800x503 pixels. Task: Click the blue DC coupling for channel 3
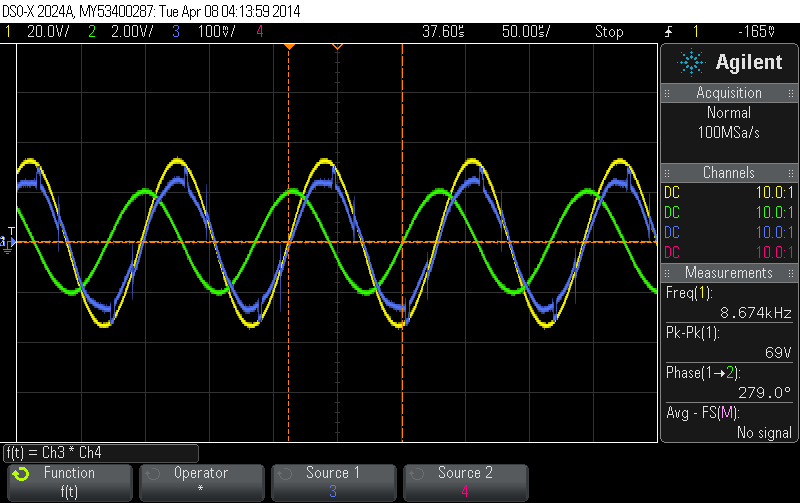click(672, 232)
